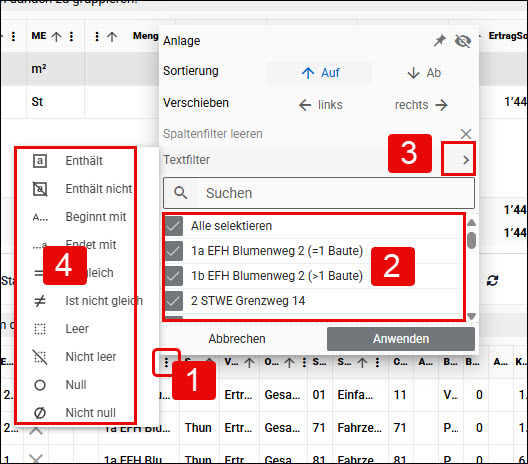Uncheck 2 STWE Grenzweg 14

click(174, 301)
